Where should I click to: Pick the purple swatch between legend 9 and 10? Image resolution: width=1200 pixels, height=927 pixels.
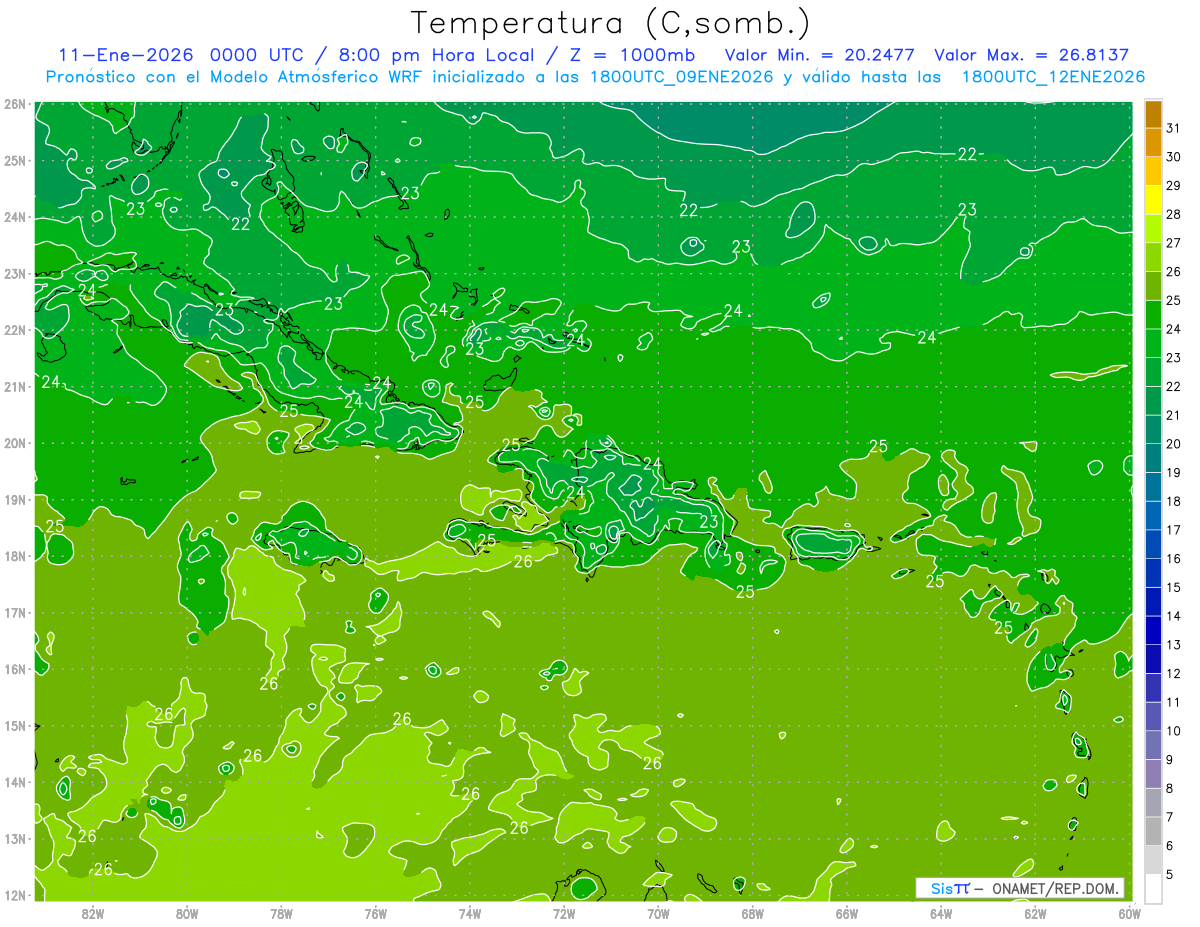click(x=1153, y=745)
